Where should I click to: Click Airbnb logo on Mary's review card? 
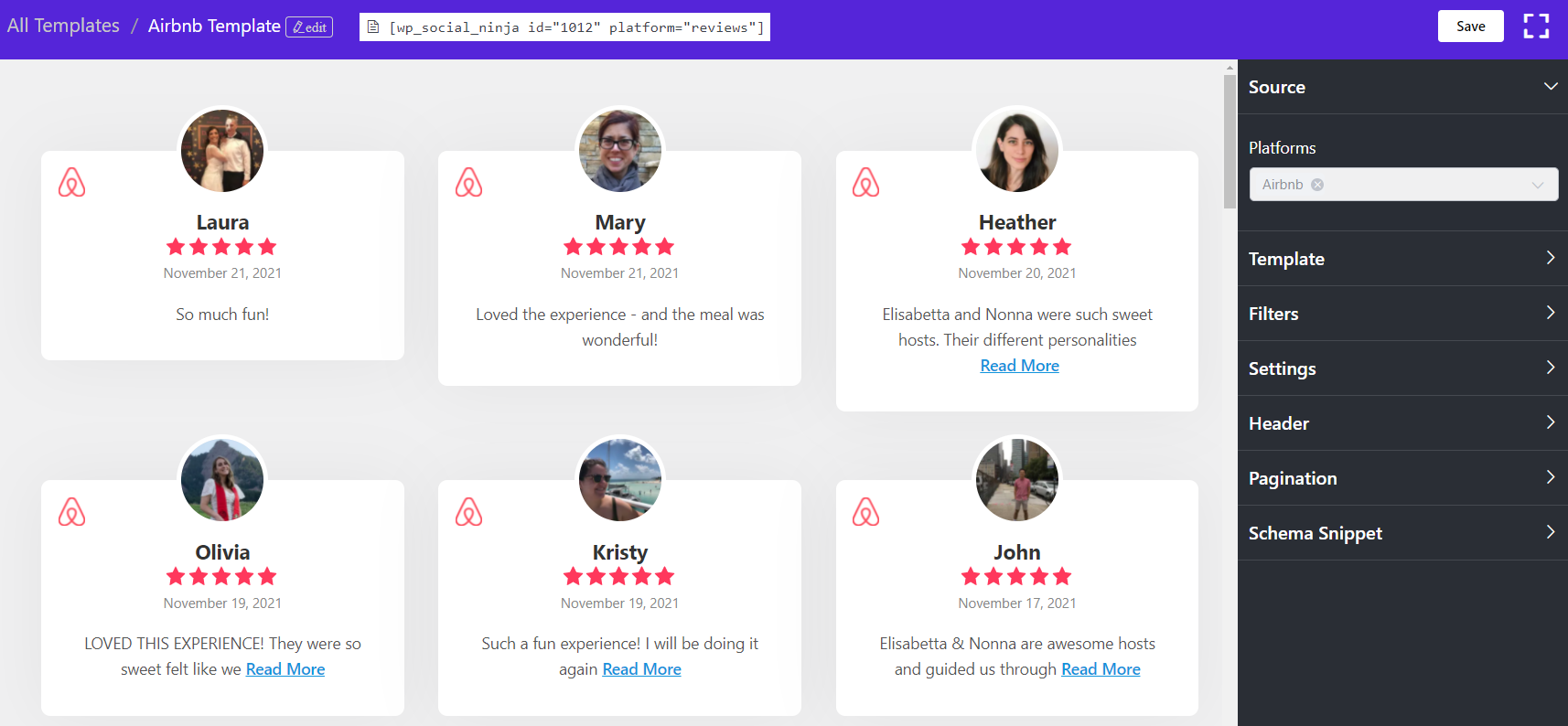[469, 183]
